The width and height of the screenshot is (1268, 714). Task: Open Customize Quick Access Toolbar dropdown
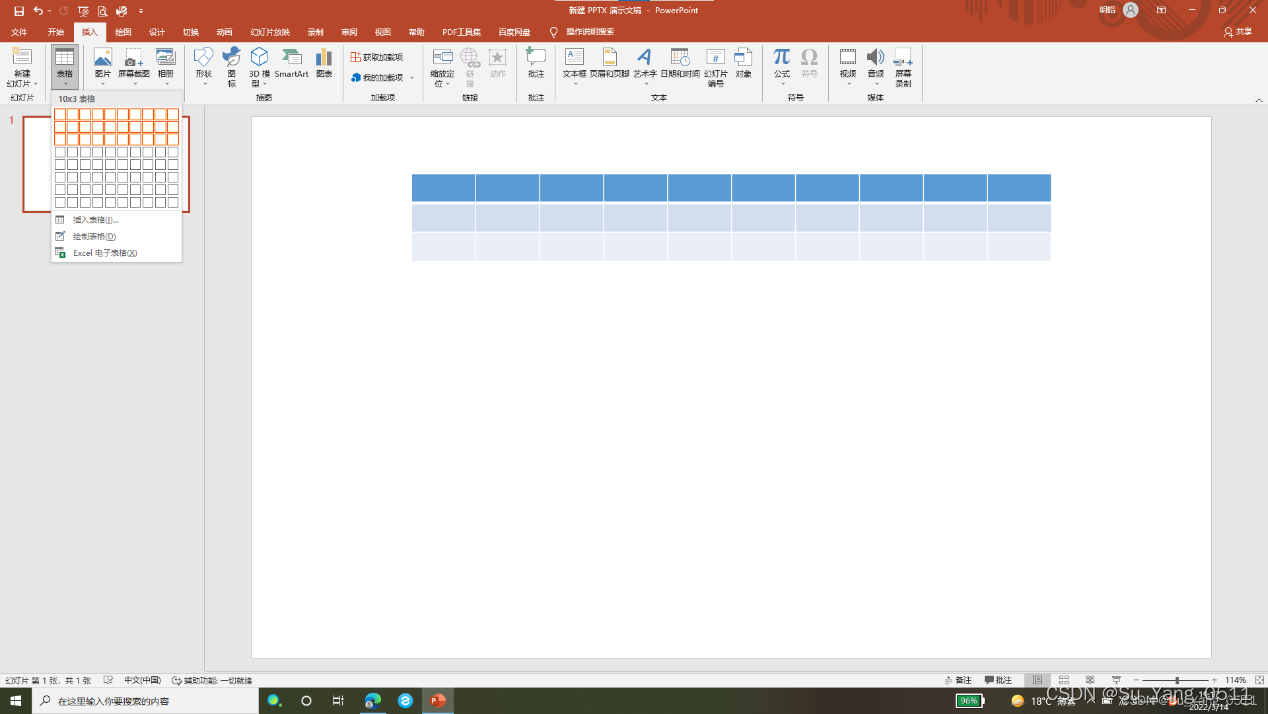[x=141, y=10]
